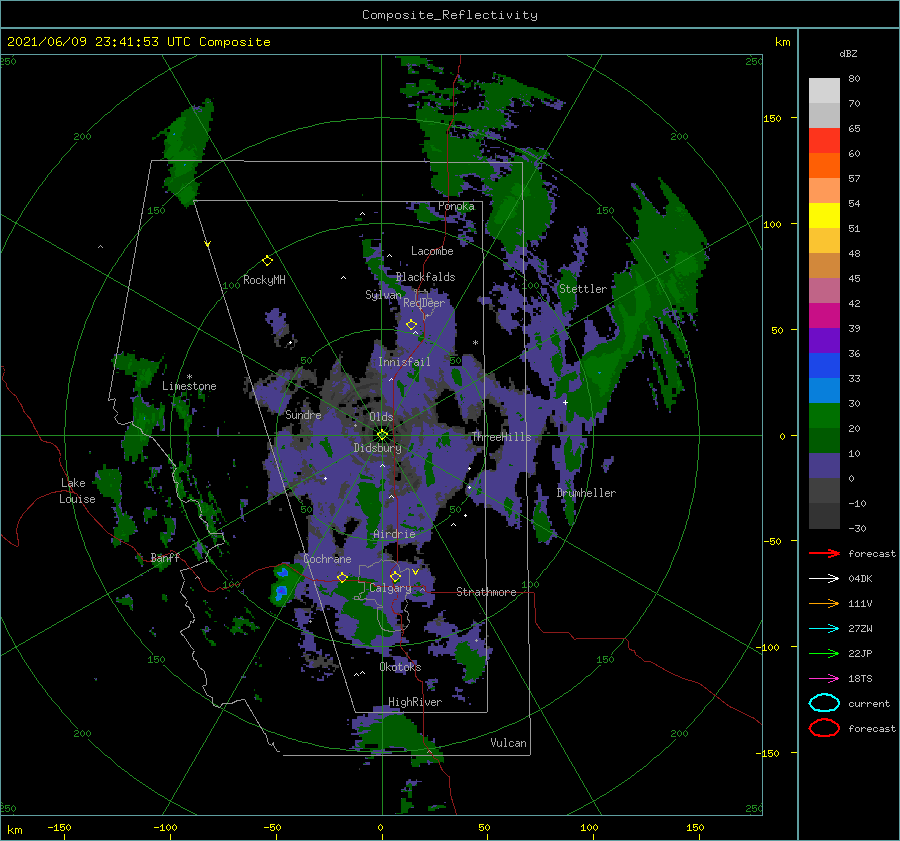900x841 pixels.
Task: Click the yellow radar-center marker at Olds
Action: (382, 435)
